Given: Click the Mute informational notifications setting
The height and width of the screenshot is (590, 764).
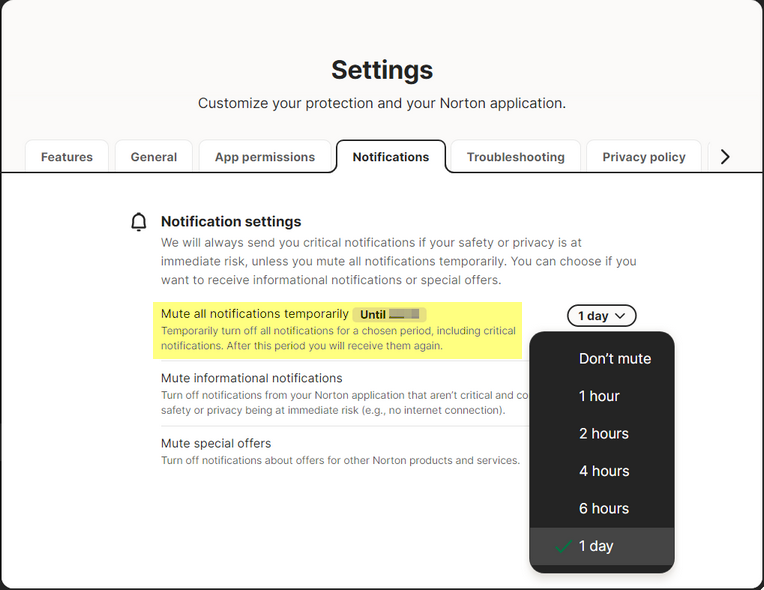Looking at the screenshot, I should click(252, 378).
